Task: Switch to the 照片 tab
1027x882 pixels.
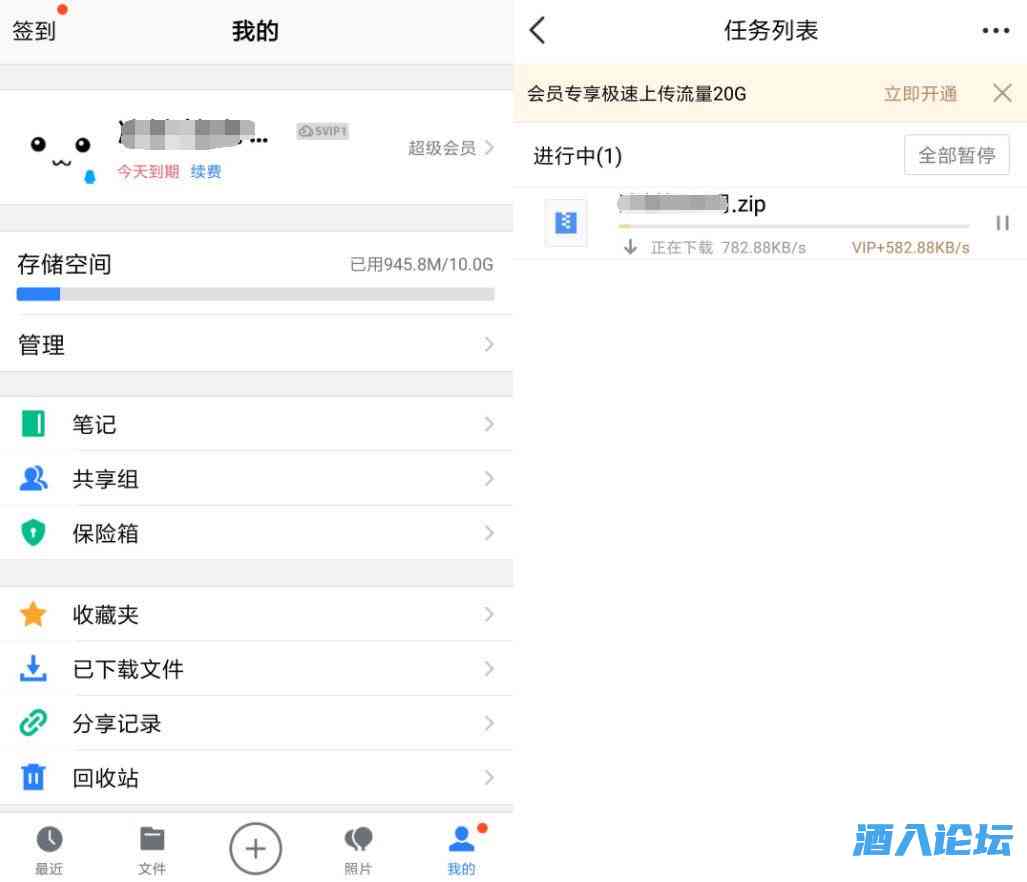Action: pos(358,850)
